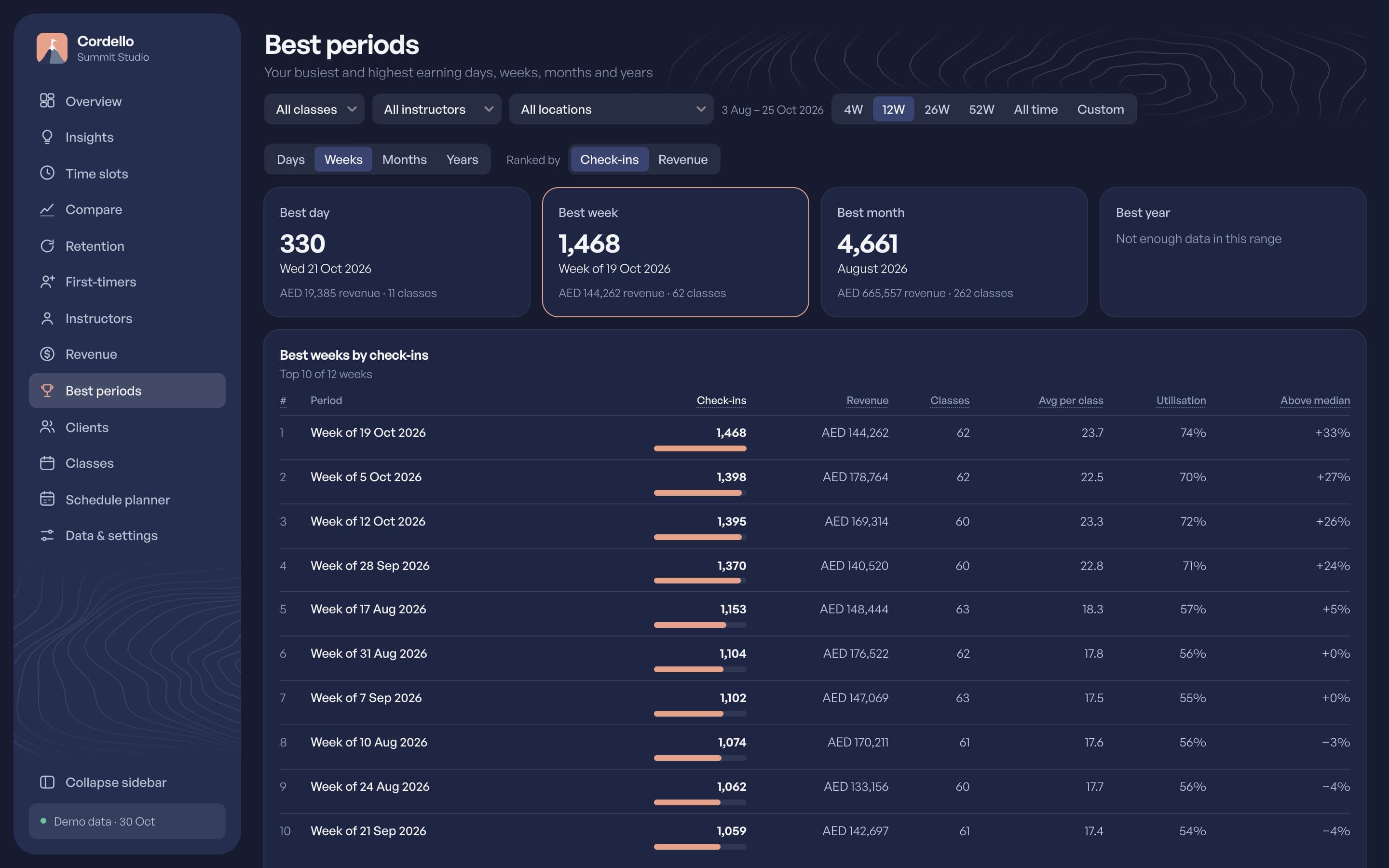Click the Week of 5 Oct 2026 row

[x=815, y=482]
